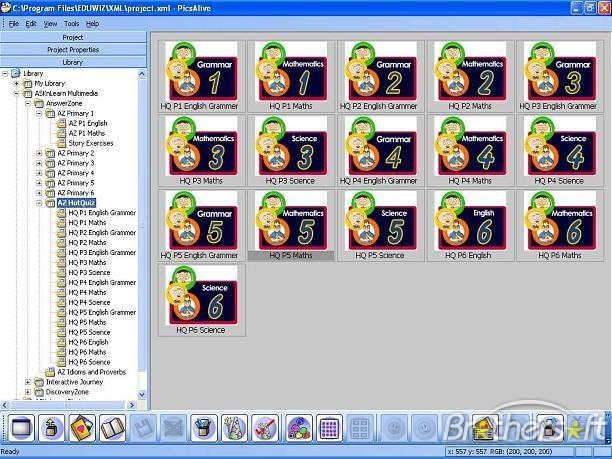Switch to the Project panel header

click(x=73, y=37)
